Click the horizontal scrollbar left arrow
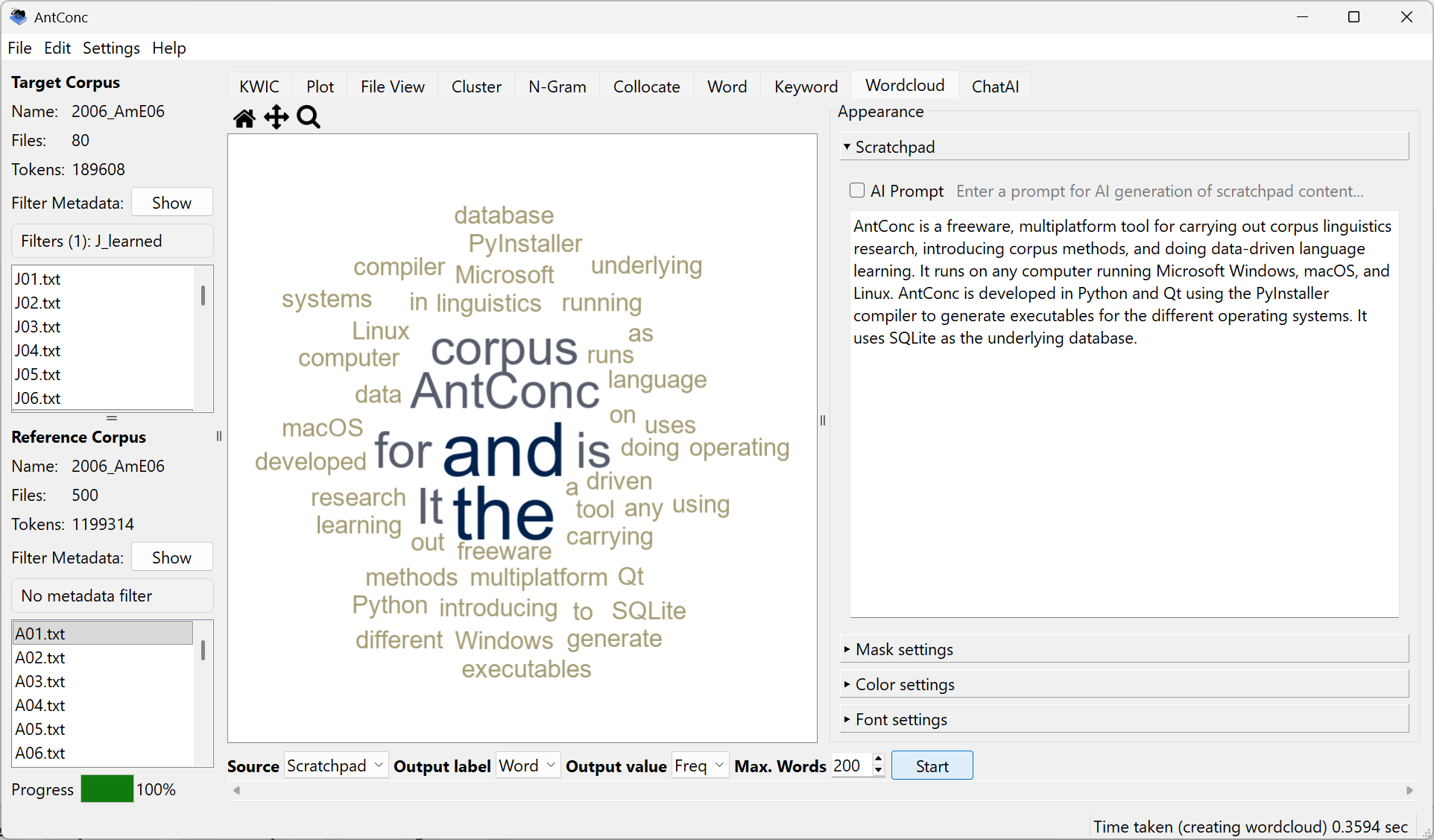 coord(237,790)
